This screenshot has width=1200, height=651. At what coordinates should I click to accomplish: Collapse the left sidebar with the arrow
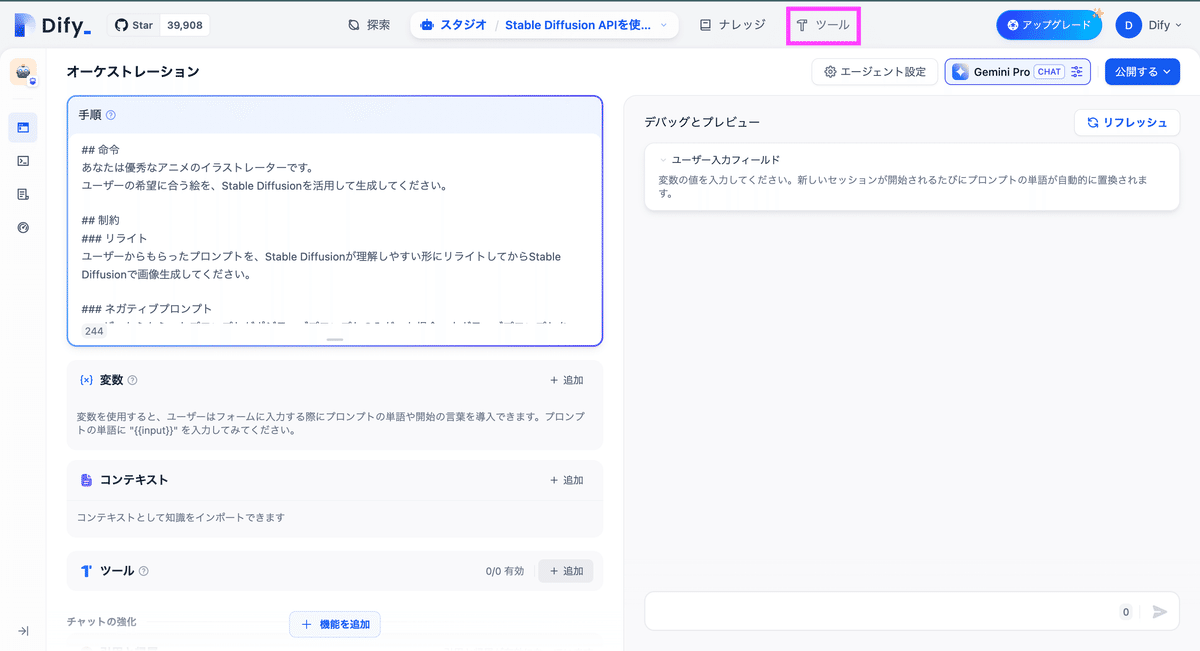[x=23, y=631]
